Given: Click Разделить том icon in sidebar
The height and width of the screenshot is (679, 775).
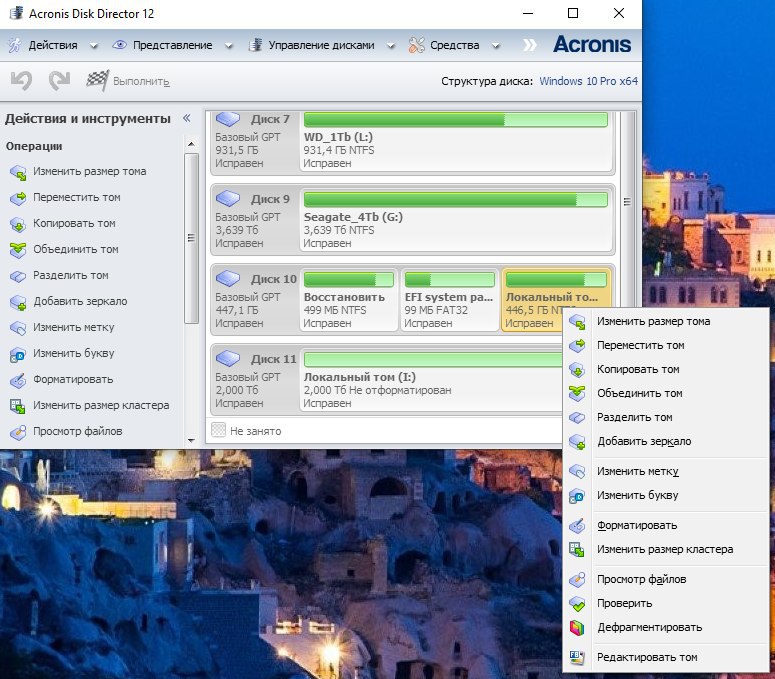Looking at the screenshot, I should [18, 276].
